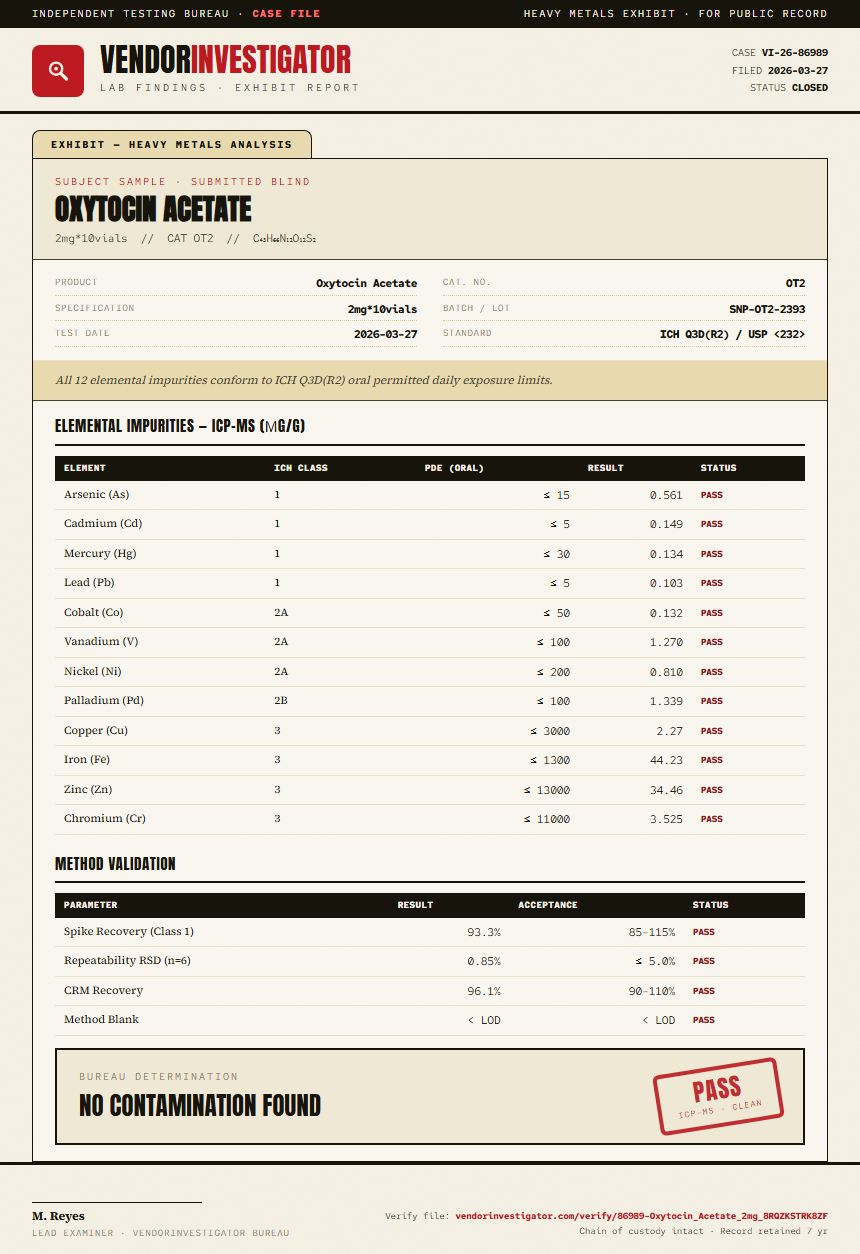Click the Cobalt (Co) row
Image resolution: width=860 pixels, height=1254 pixels.
click(x=430, y=613)
